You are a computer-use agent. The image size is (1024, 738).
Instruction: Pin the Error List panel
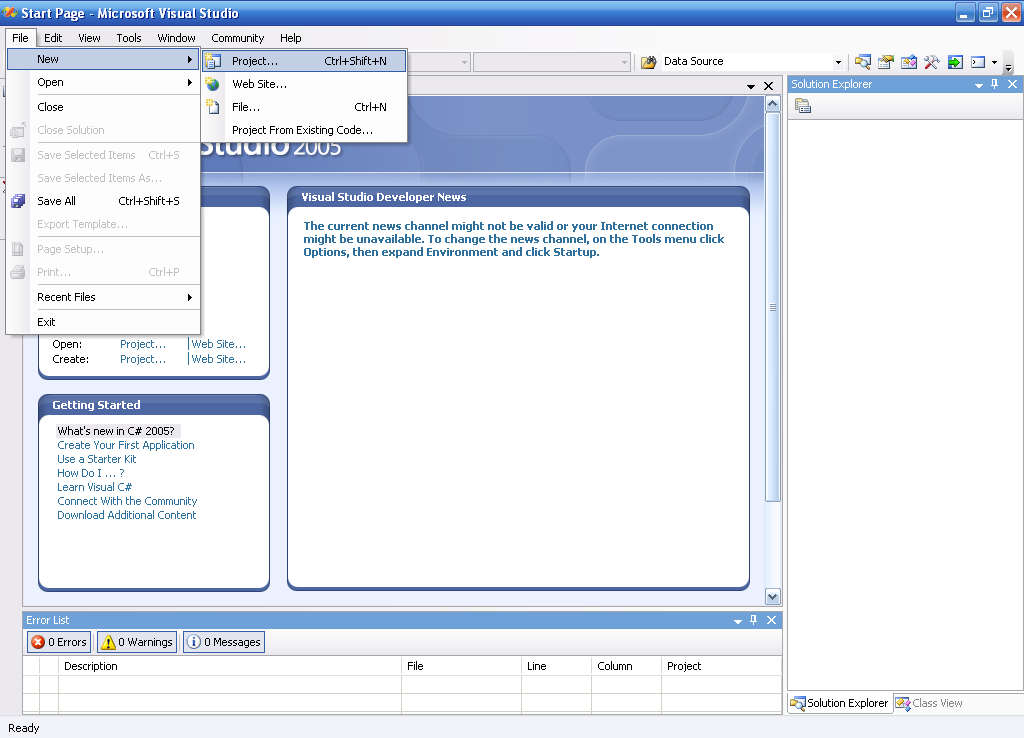(753, 620)
